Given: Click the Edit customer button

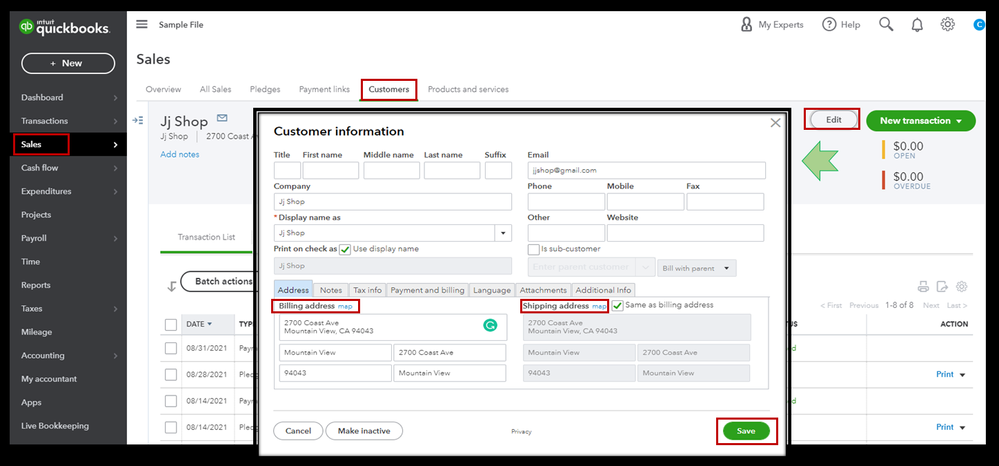Looking at the screenshot, I should 833,120.
